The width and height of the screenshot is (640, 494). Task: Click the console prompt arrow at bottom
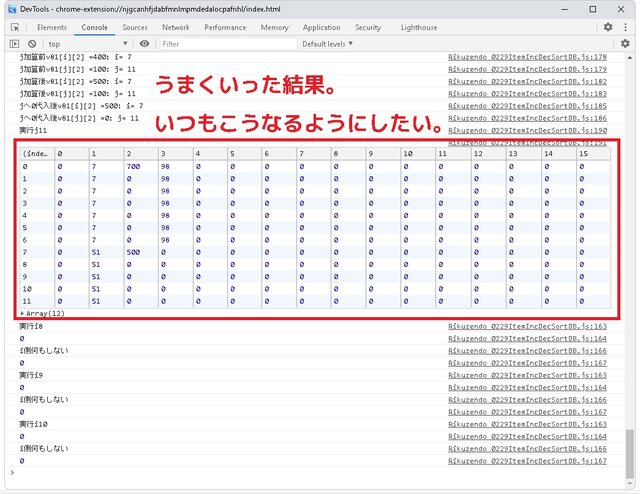12,472
